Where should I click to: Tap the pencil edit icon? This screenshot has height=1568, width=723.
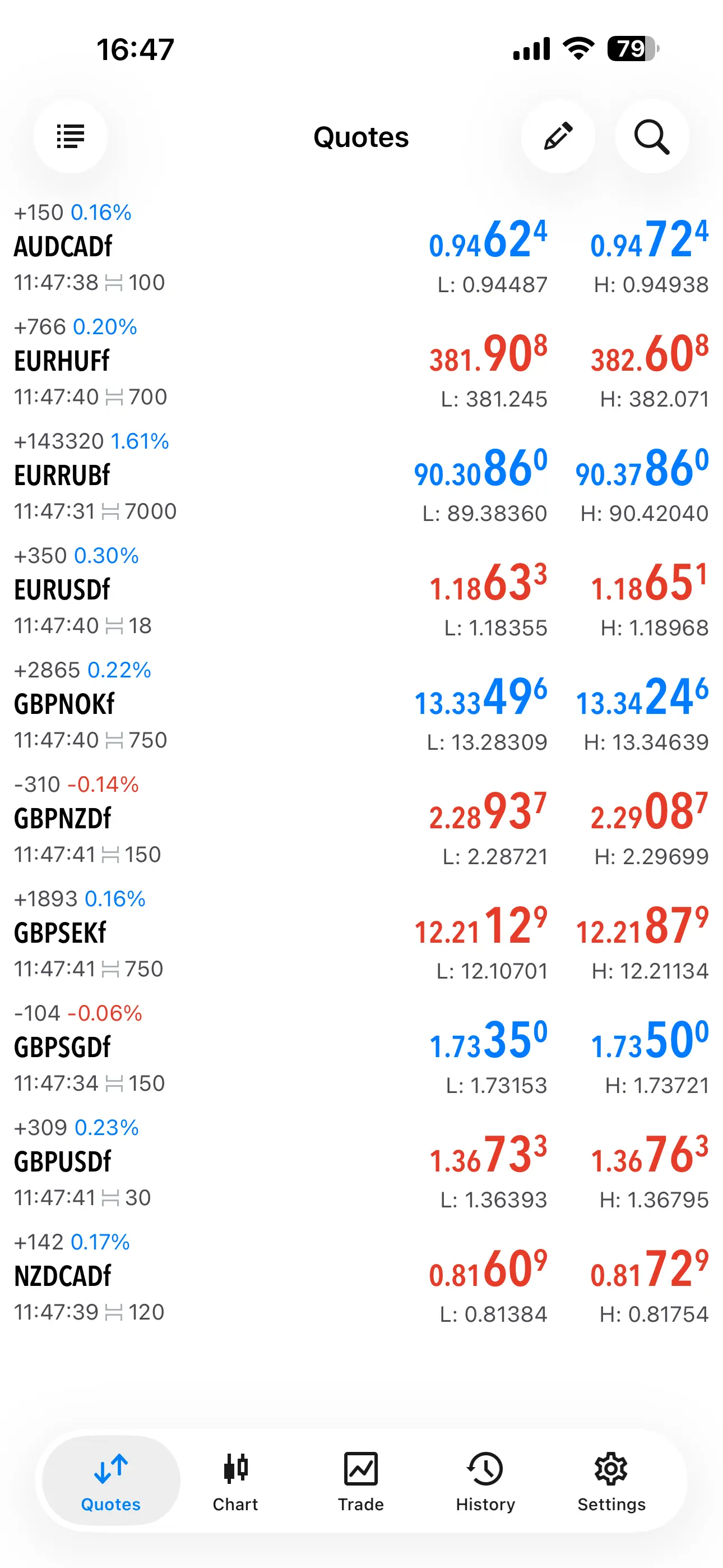558,136
